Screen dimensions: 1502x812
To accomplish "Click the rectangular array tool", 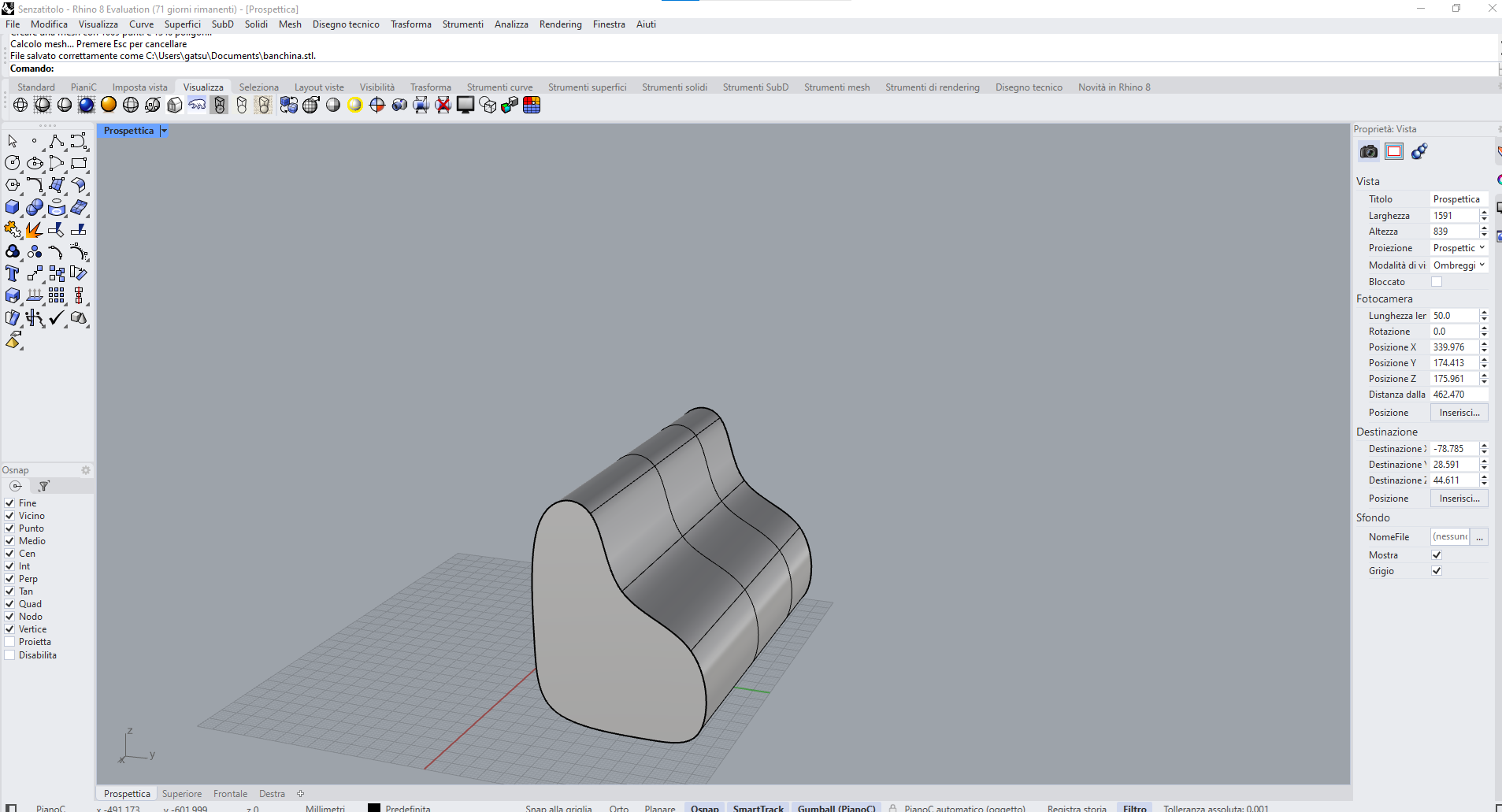I will (x=57, y=295).
